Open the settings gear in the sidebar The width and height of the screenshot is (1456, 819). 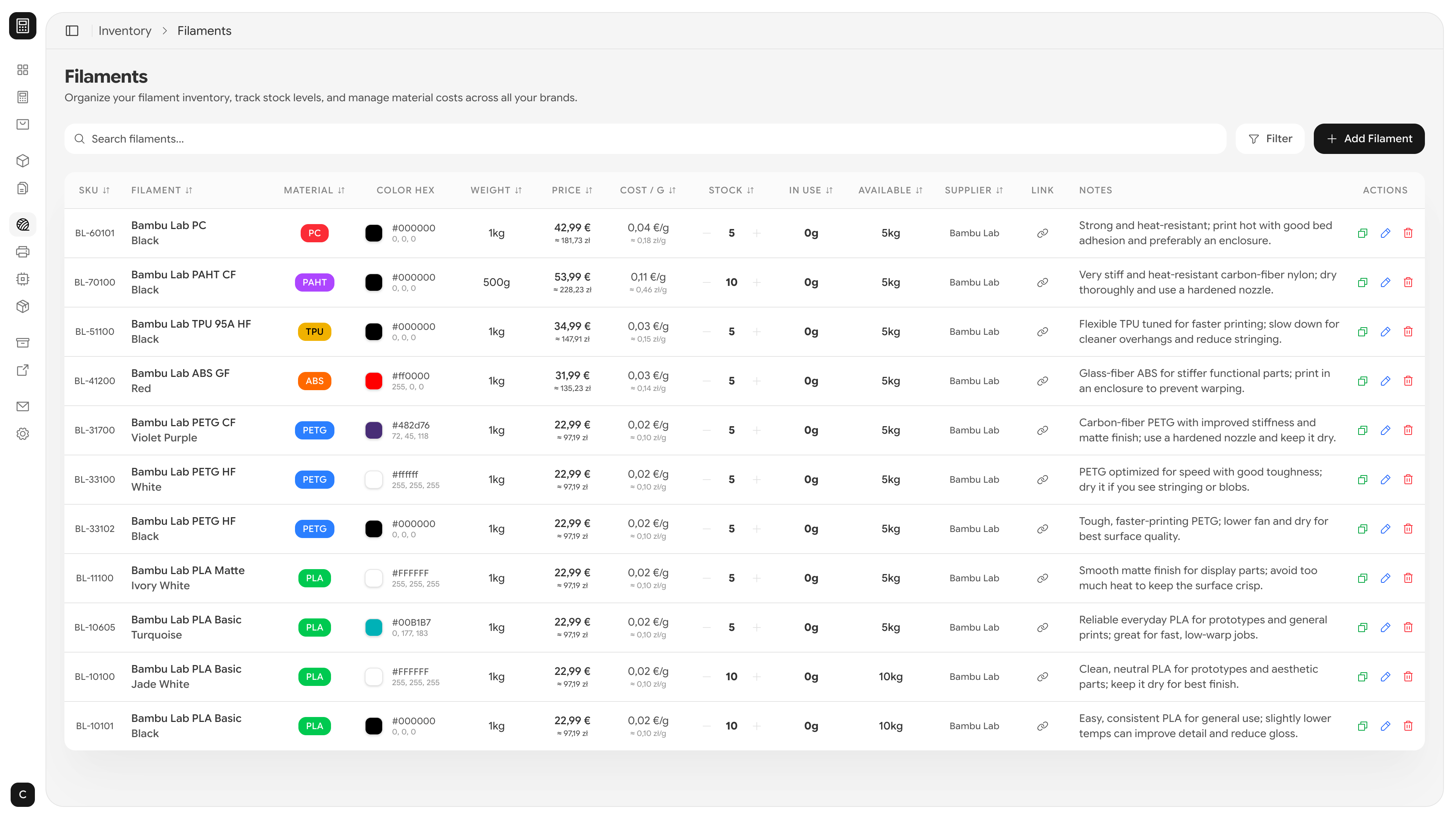[23, 433]
